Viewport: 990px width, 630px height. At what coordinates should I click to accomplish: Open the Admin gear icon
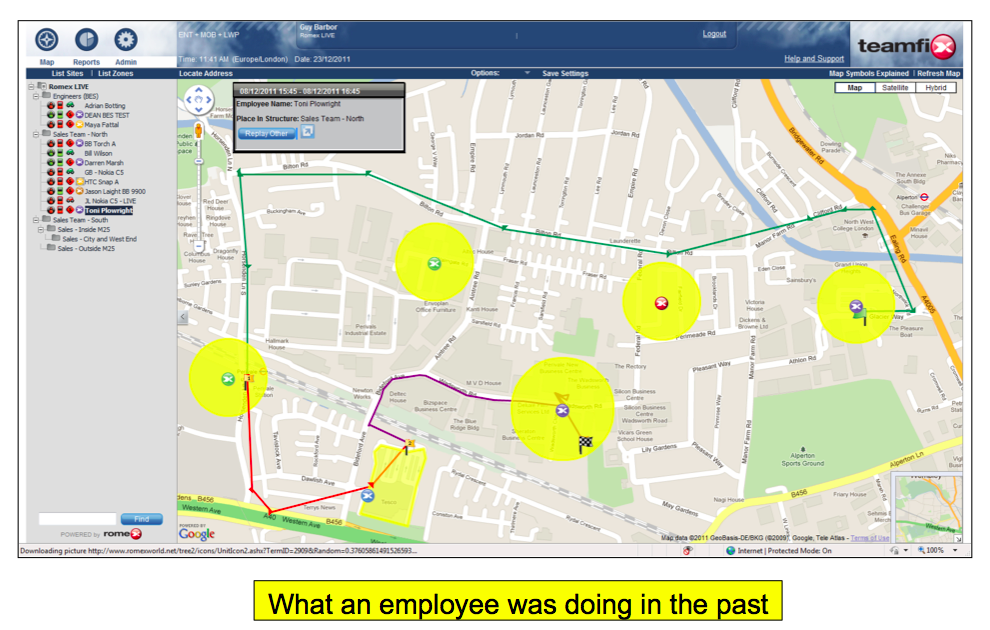coord(126,40)
